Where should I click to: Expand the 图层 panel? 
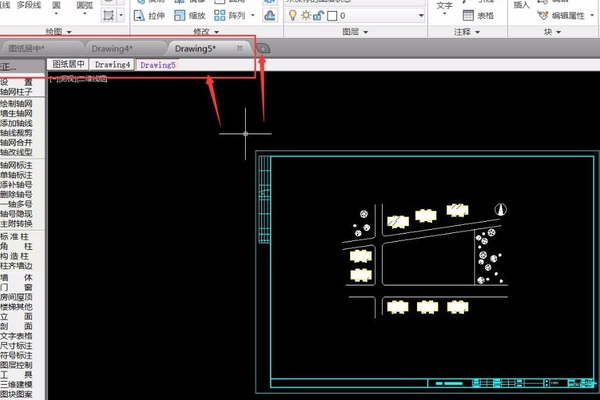[x=355, y=32]
